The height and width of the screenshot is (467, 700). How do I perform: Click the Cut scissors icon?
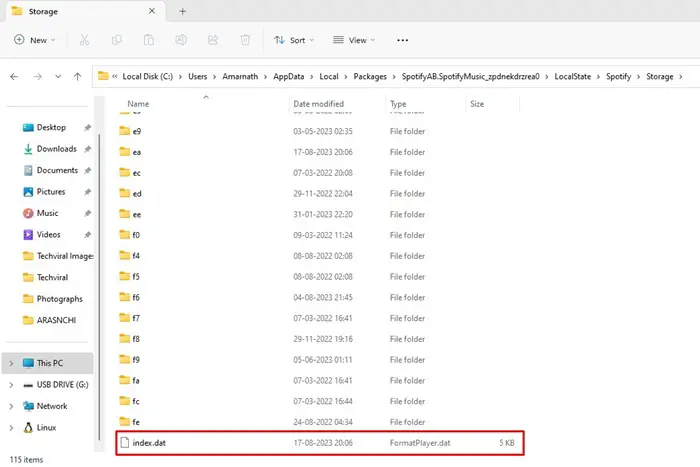[84, 40]
